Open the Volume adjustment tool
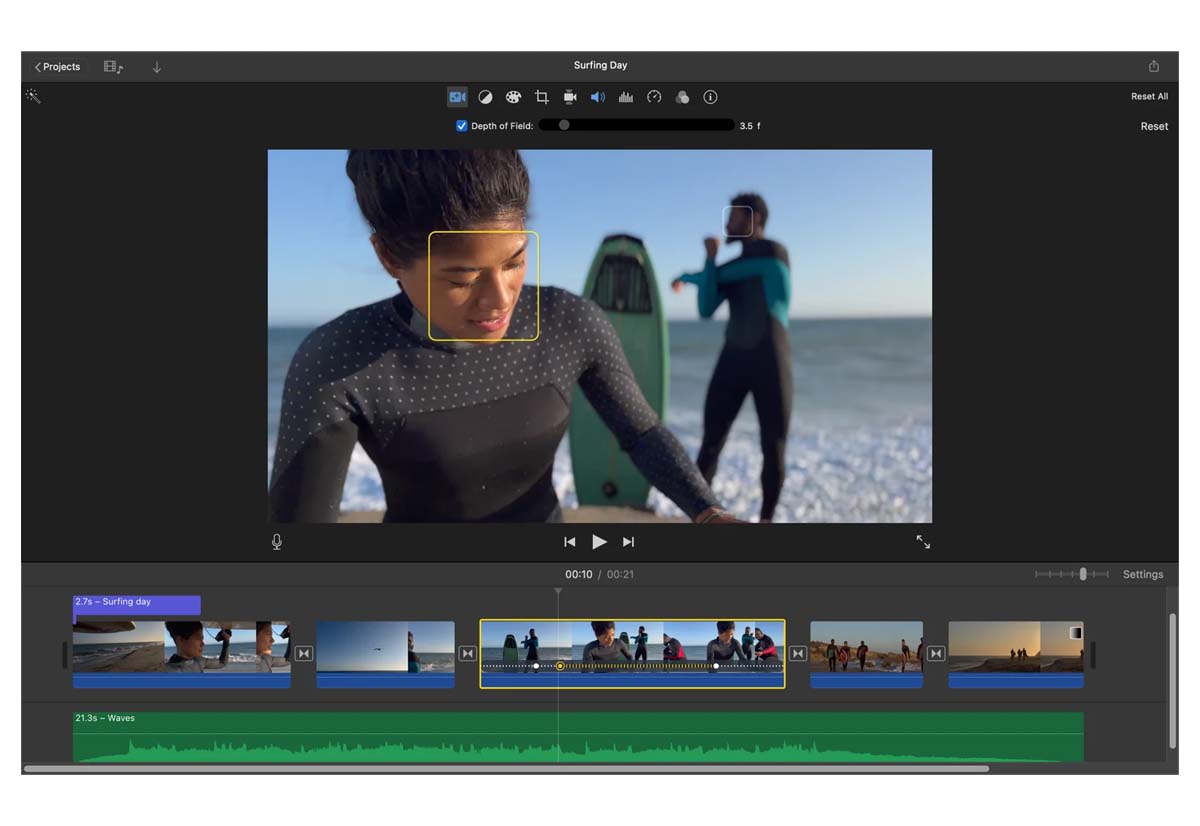 pos(598,97)
